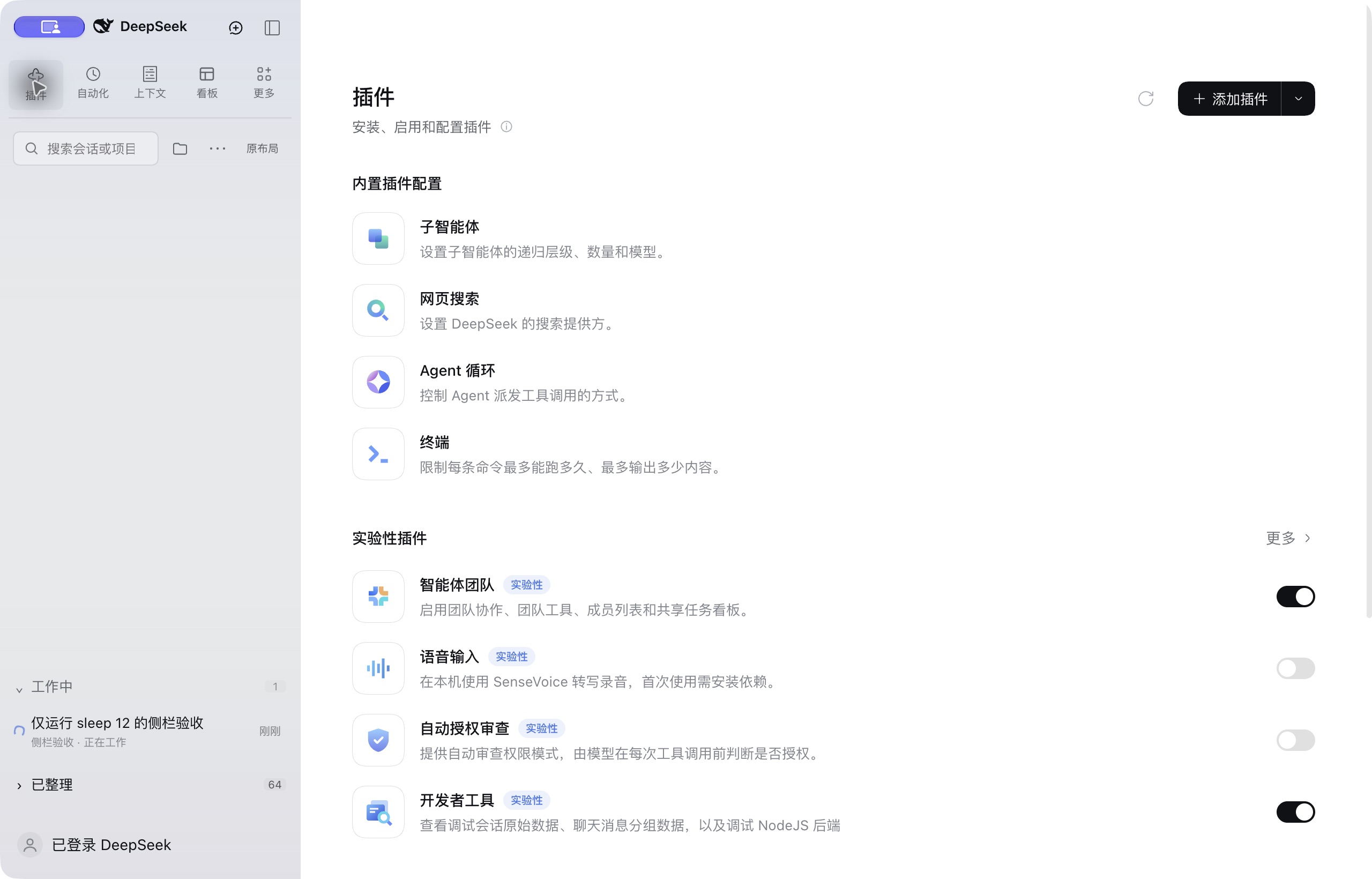Refresh the plugin list
The width and height of the screenshot is (1372, 879).
[x=1146, y=99]
